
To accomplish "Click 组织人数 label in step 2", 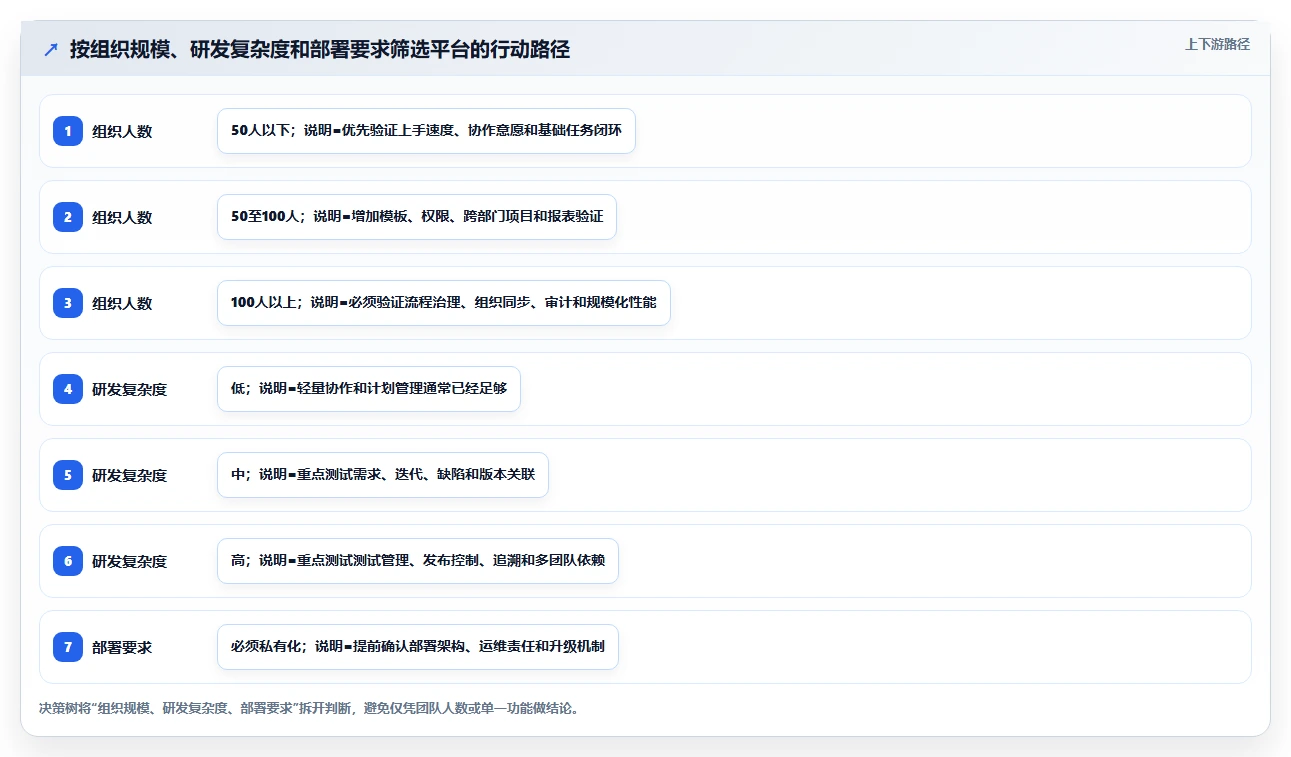I will tap(122, 217).
